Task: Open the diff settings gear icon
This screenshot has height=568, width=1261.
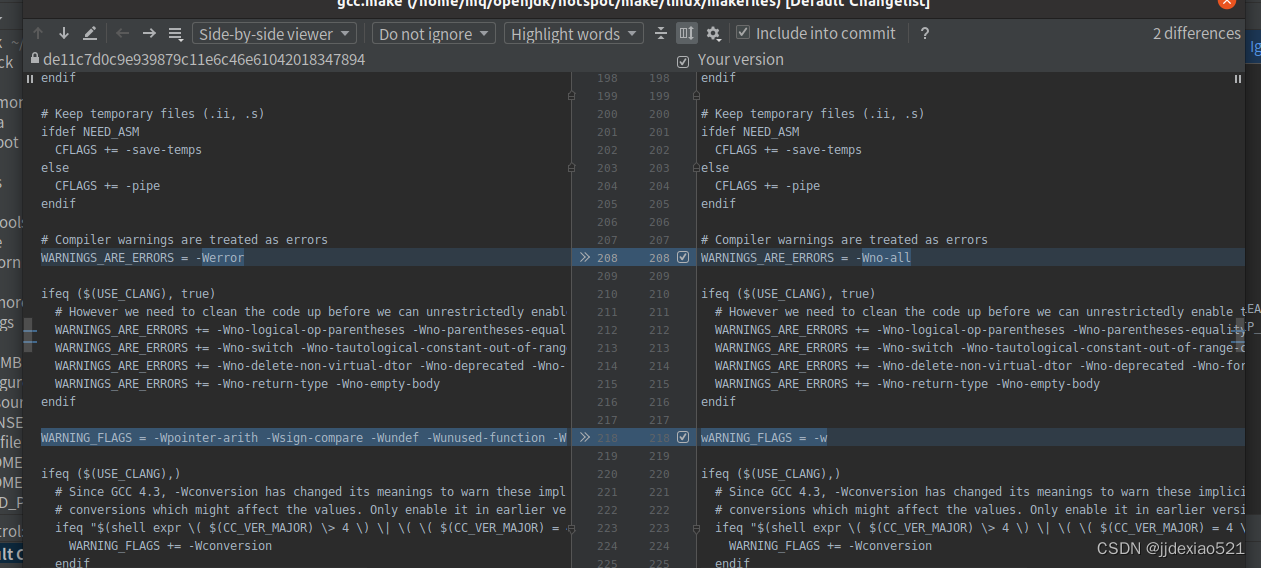Action: (x=713, y=33)
